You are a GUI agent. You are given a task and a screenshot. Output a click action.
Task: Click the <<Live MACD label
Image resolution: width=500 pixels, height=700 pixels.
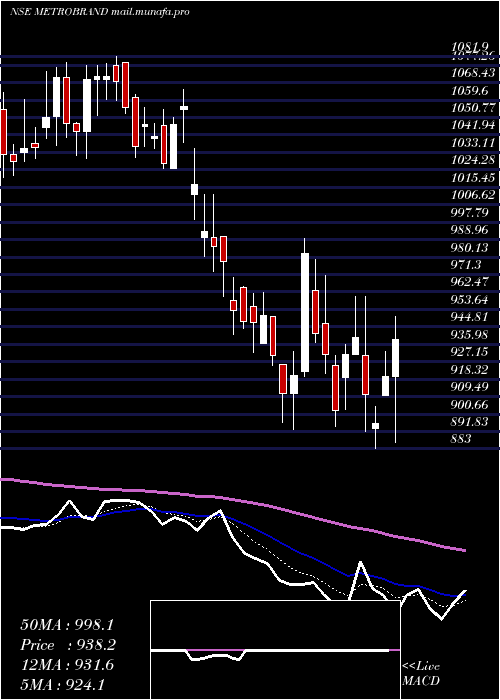pyautogui.click(x=421, y=673)
